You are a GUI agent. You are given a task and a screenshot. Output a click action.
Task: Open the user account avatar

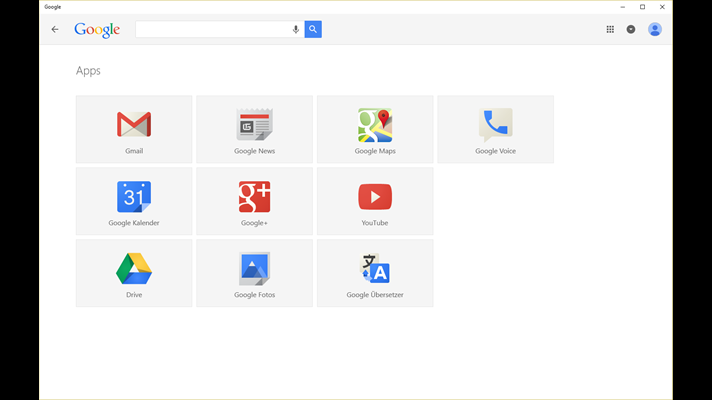pos(654,30)
